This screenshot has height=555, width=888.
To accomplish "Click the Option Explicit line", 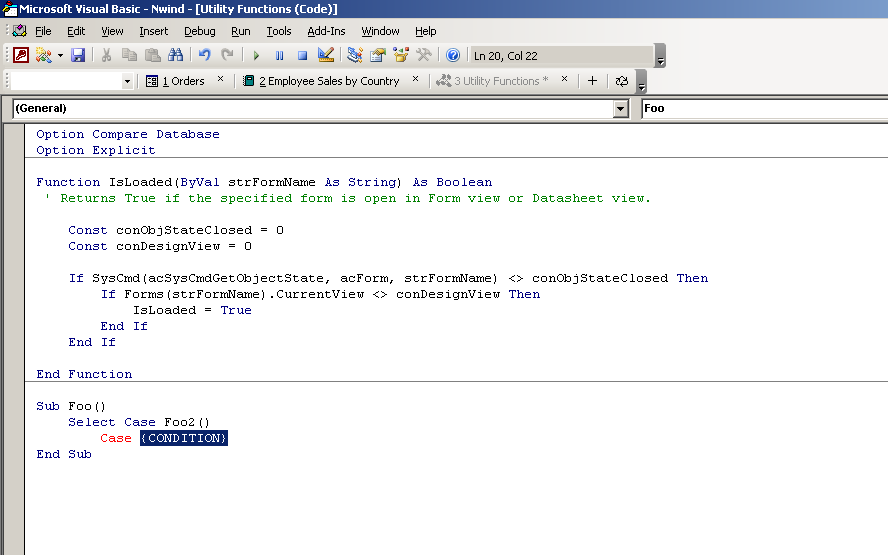I will [x=96, y=150].
